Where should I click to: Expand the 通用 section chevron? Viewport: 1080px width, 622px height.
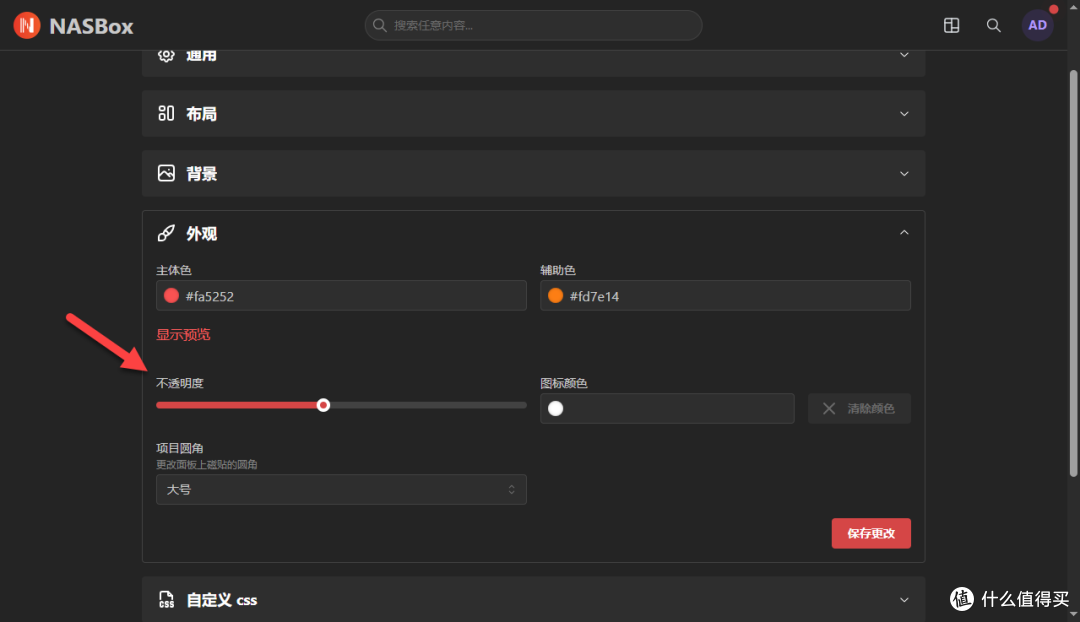coord(904,54)
